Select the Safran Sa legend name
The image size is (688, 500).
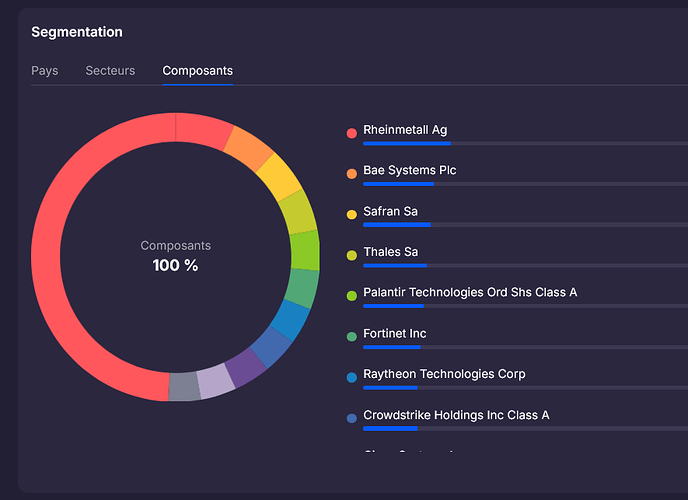tap(391, 211)
